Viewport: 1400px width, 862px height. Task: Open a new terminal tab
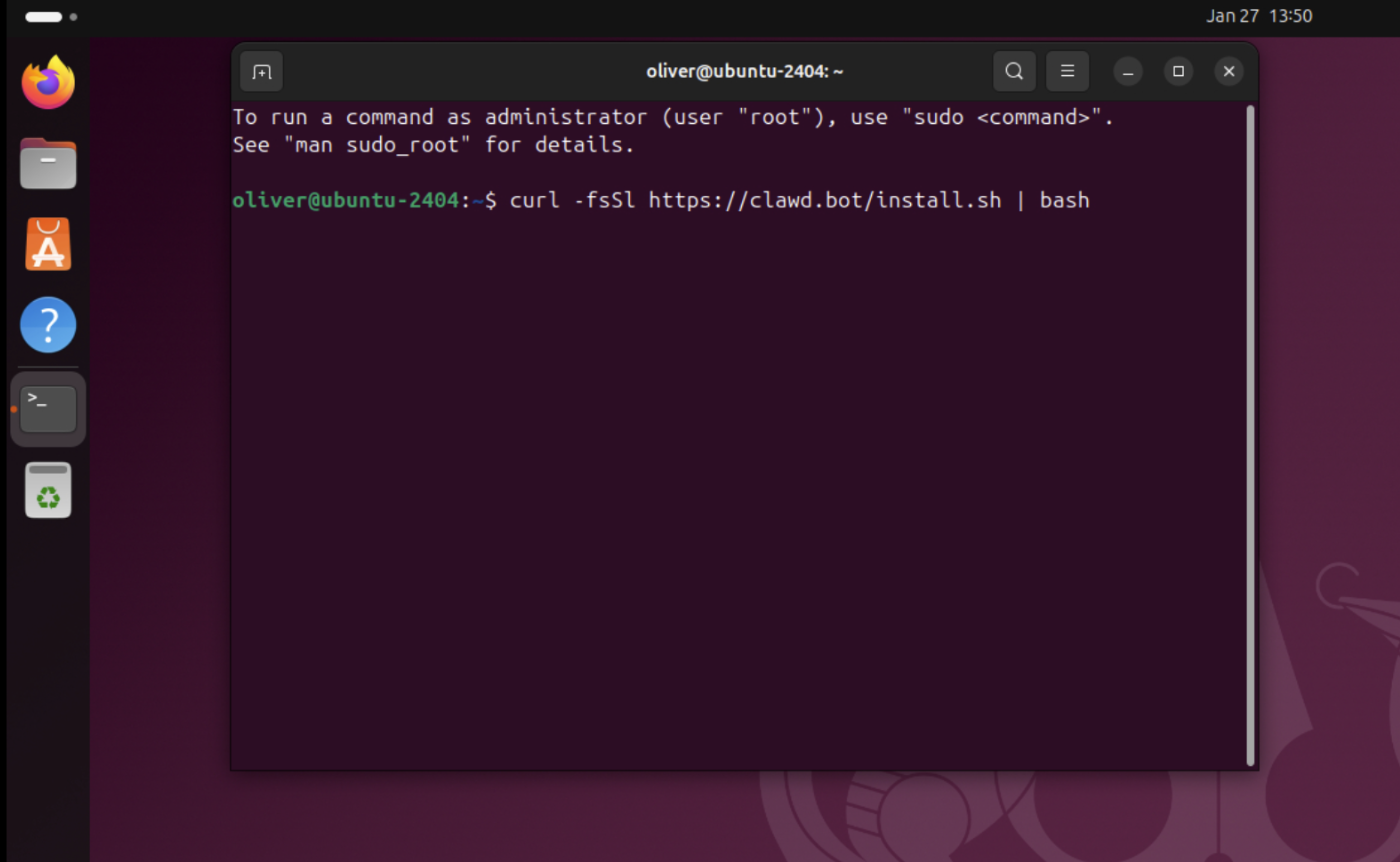[261, 71]
